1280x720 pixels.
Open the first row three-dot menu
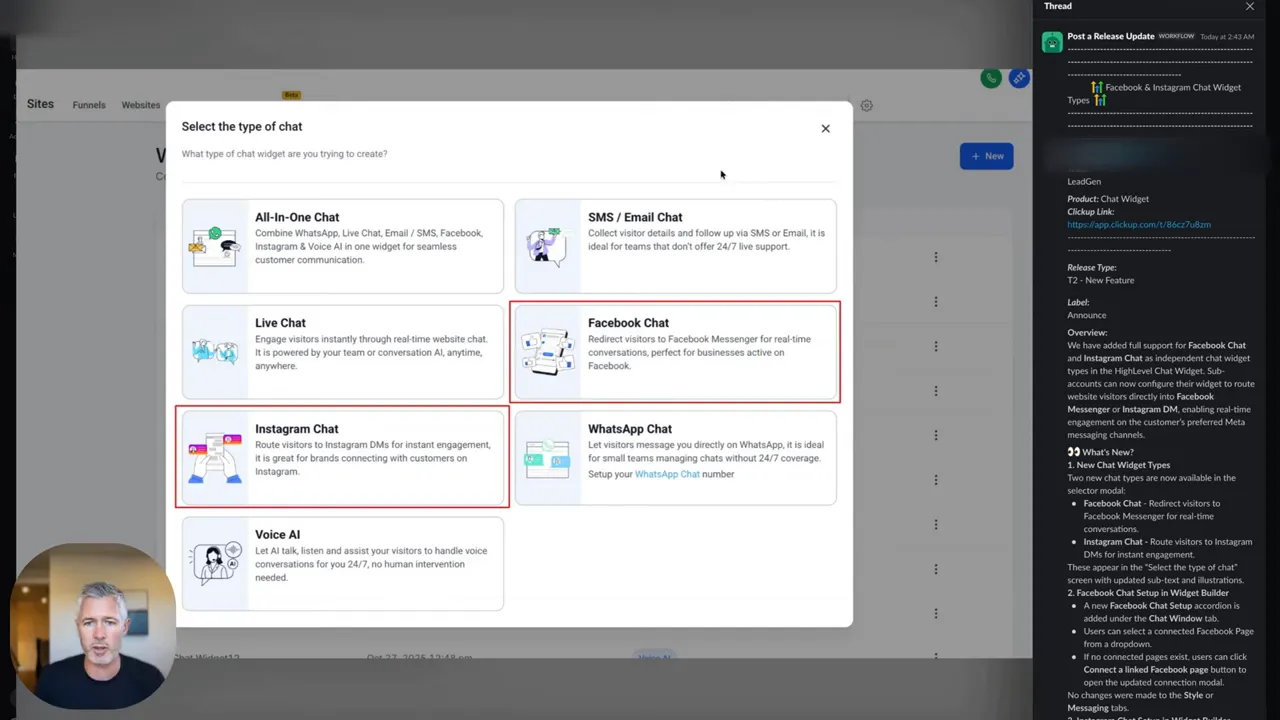pyautogui.click(x=936, y=257)
